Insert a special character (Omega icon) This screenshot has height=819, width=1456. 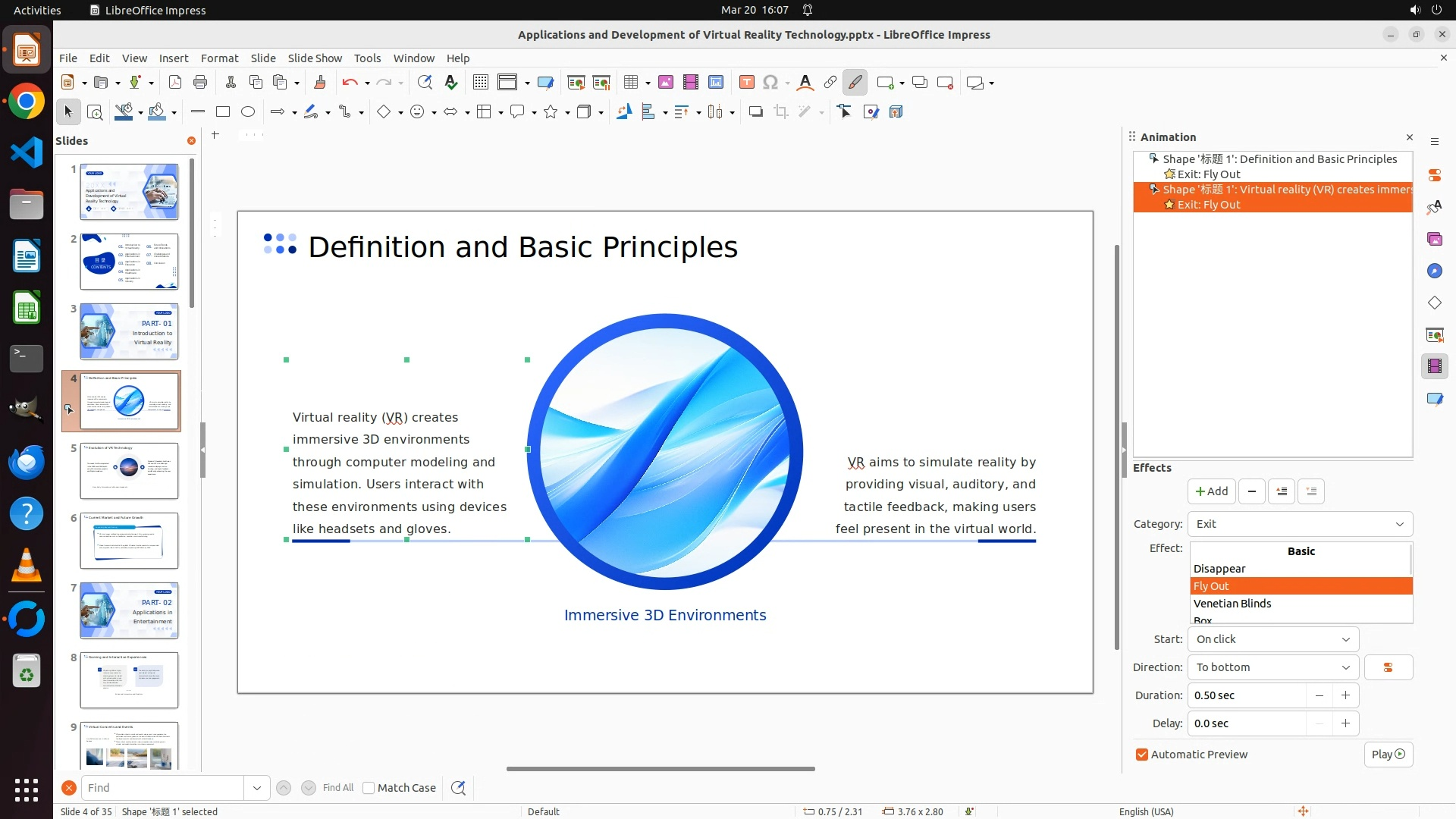(770, 83)
